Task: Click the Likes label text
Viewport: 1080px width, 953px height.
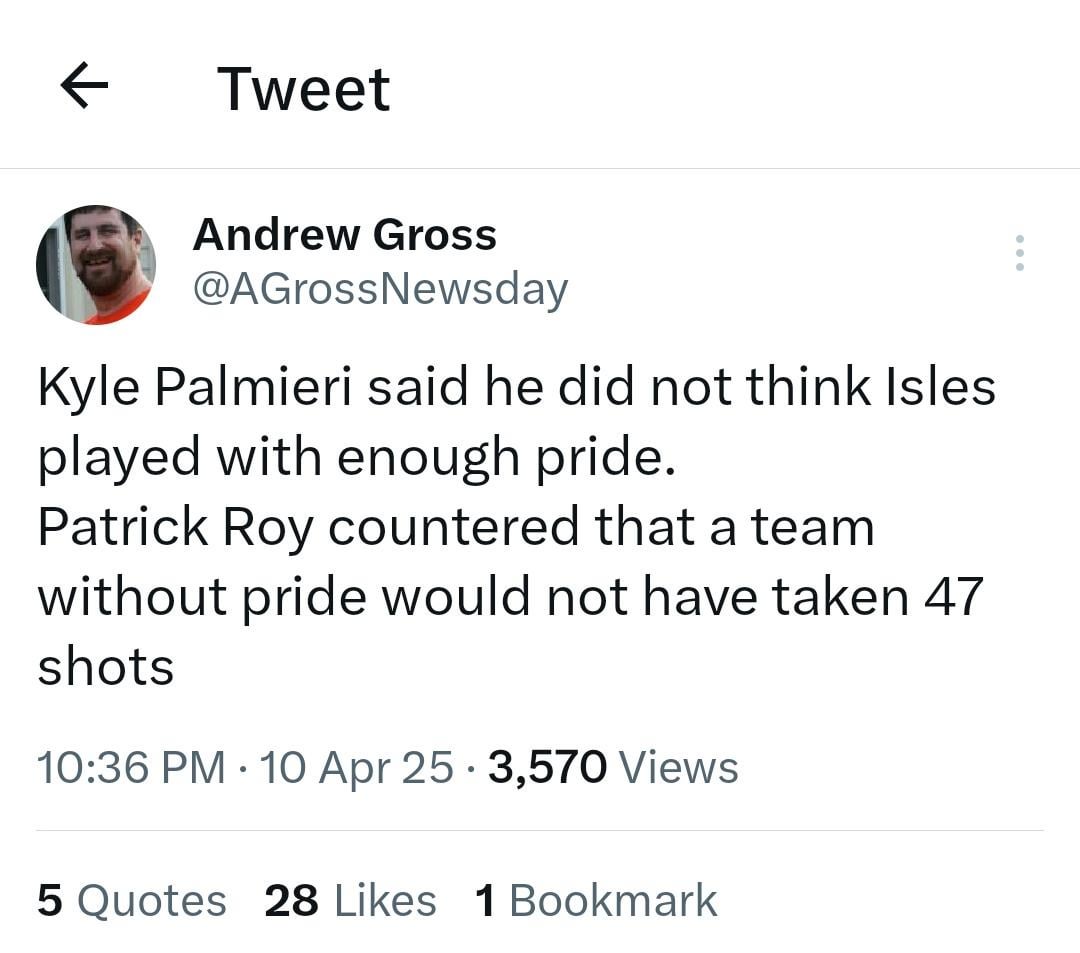Action: [385, 899]
